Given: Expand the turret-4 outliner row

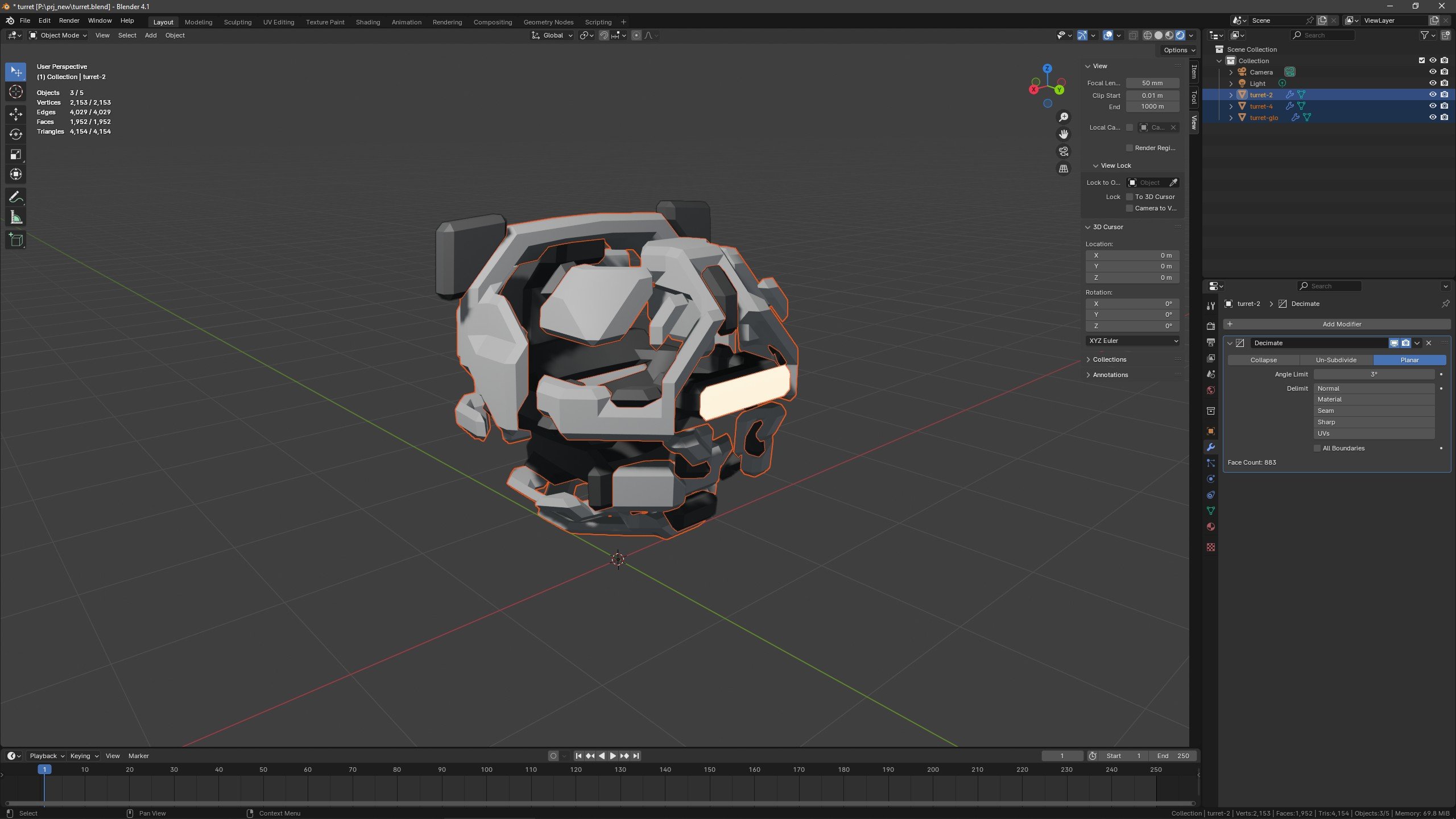Looking at the screenshot, I should pos(1231,106).
